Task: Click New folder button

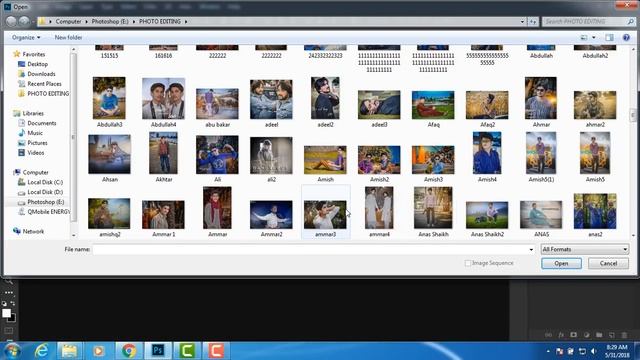Action: pyautogui.click(x=68, y=38)
